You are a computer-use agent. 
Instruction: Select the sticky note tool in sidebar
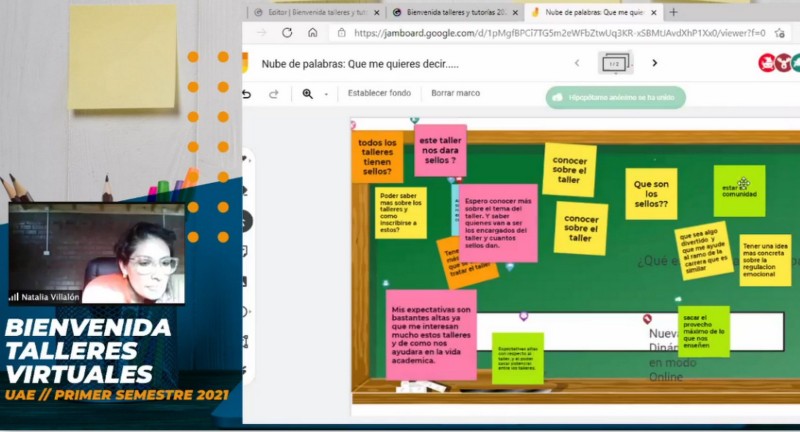click(x=247, y=252)
